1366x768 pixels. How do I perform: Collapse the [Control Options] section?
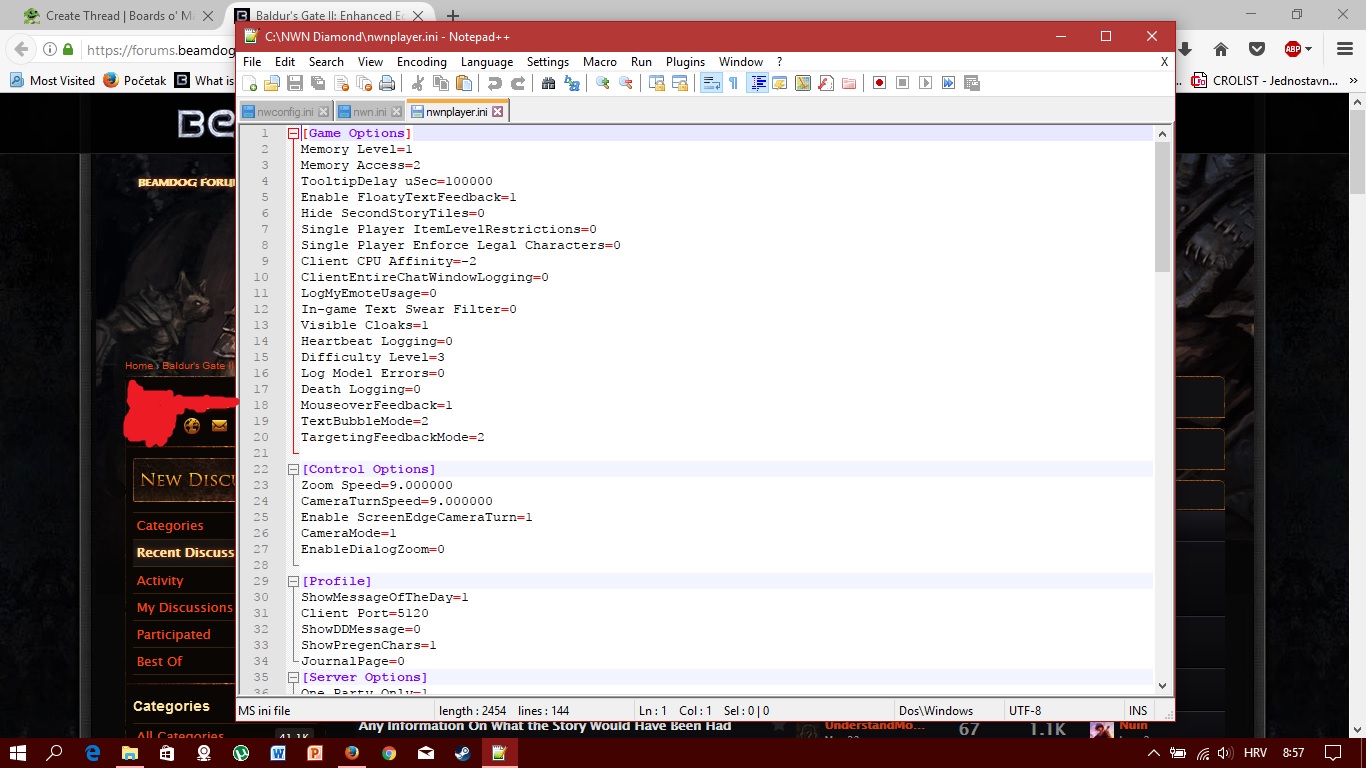point(293,469)
